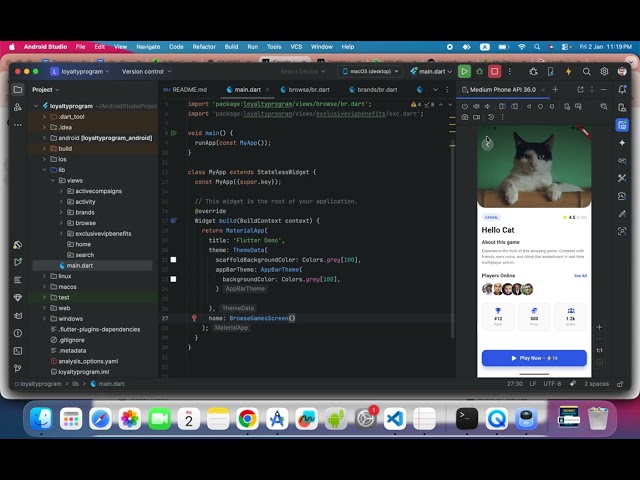Image resolution: width=640 pixels, height=480 pixels.
Task: Click UTF-8 encoding in status bar
Action: [552, 384]
